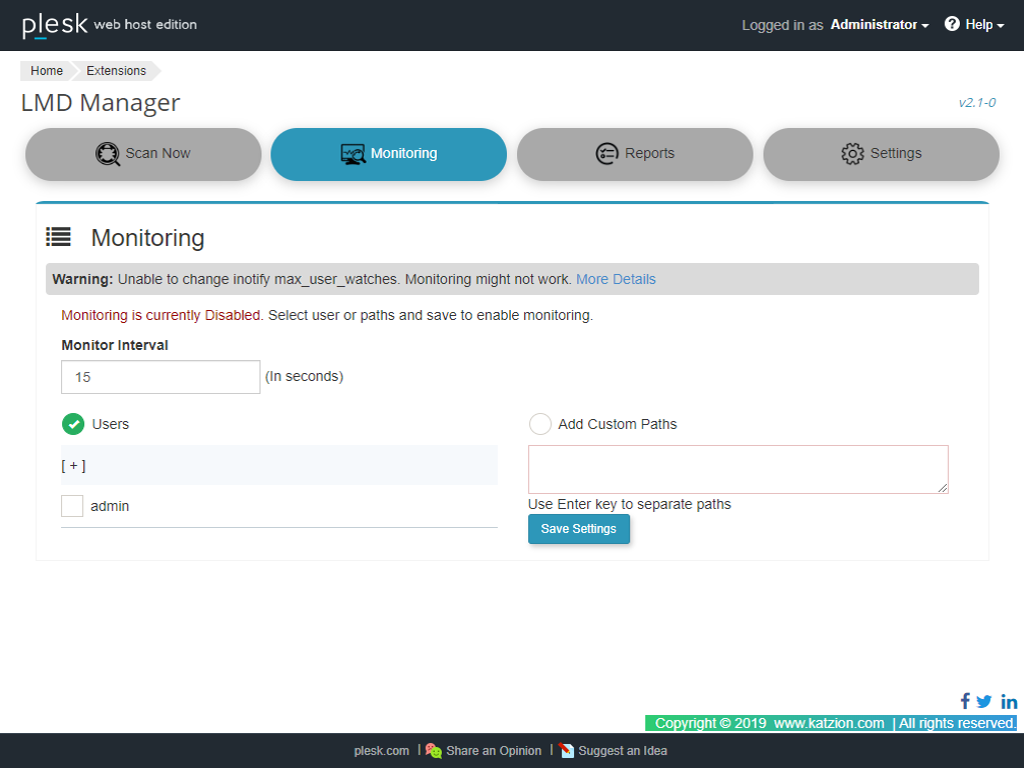Open the plesk.com footer link
This screenshot has height=768, width=1024.
click(381, 751)
